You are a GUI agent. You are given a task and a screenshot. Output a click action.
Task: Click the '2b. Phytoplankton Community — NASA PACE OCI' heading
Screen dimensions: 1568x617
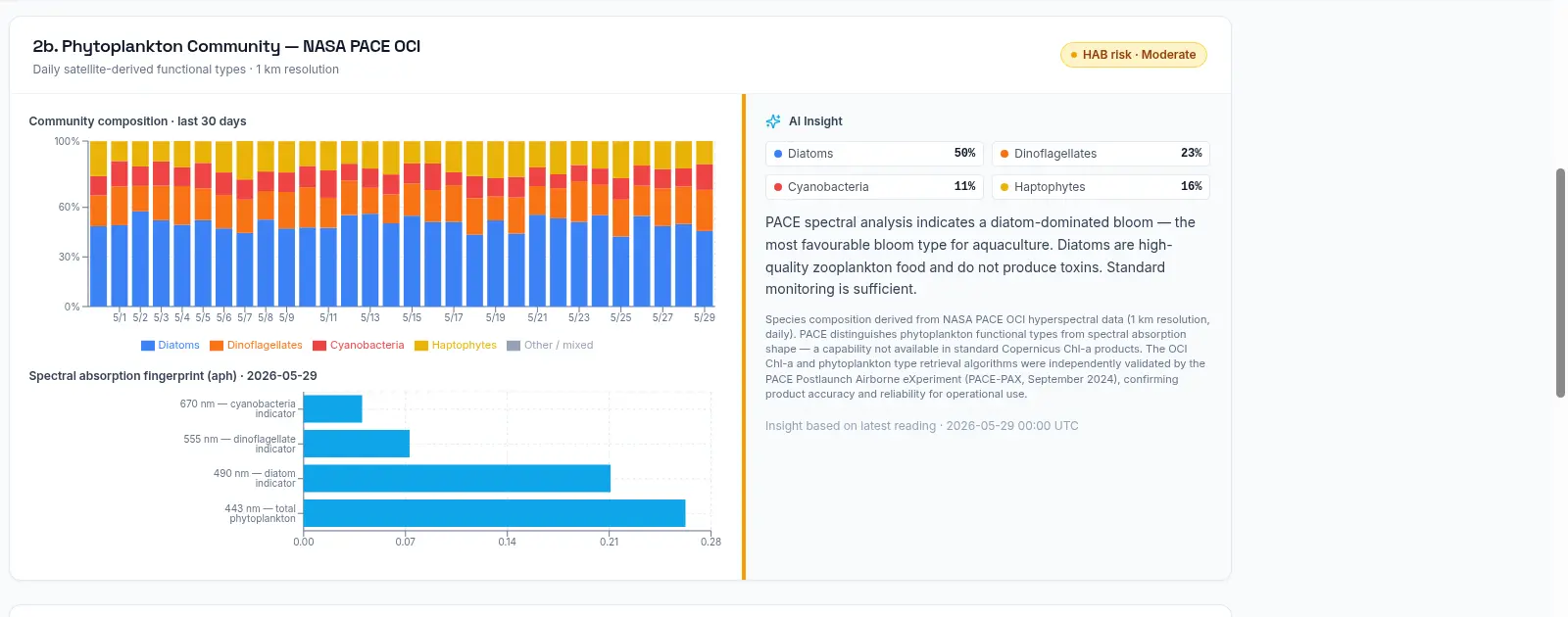click(x=226, y=46)
